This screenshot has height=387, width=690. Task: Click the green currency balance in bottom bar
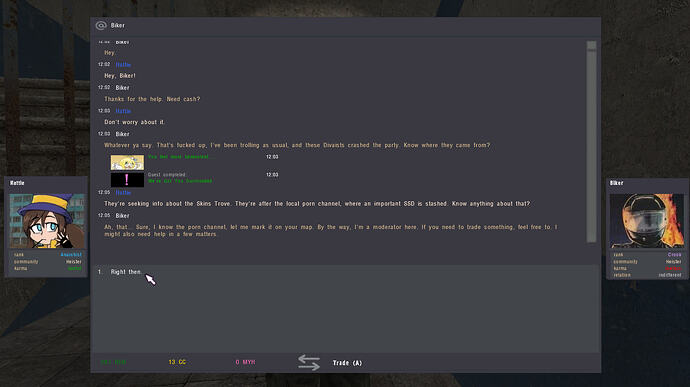[x=113, y=362]
